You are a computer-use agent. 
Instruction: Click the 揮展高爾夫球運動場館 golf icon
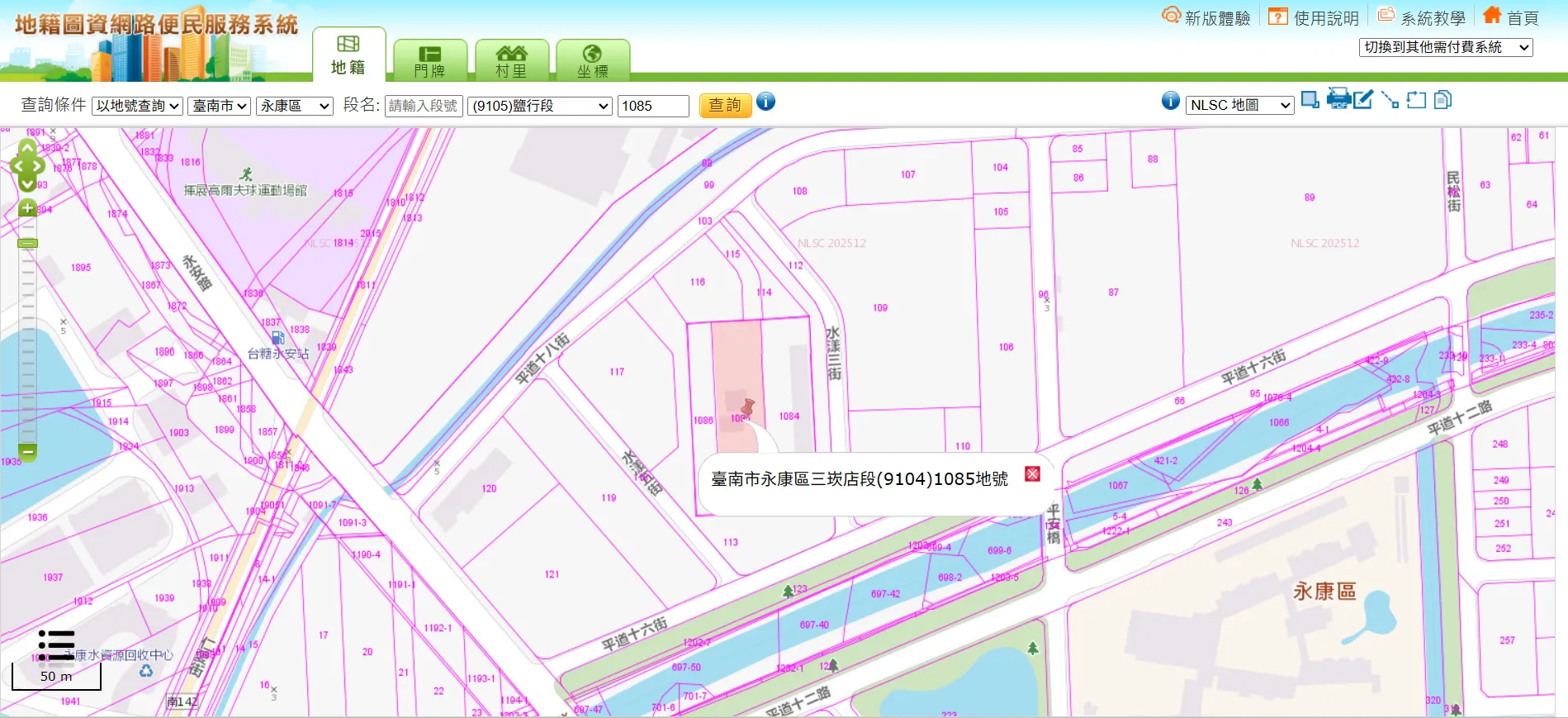[246, 174]
